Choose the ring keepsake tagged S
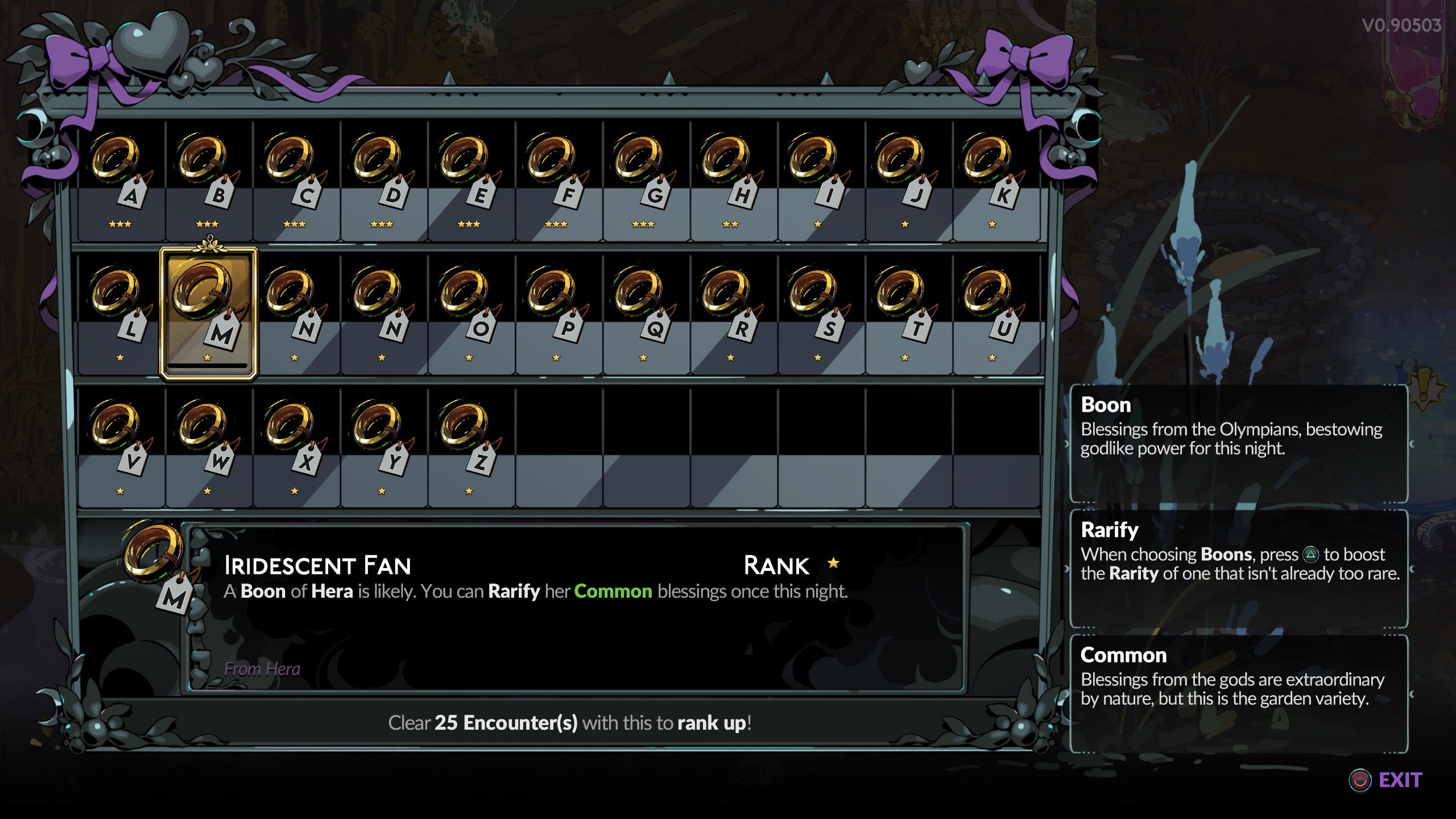 click(819, 313)
